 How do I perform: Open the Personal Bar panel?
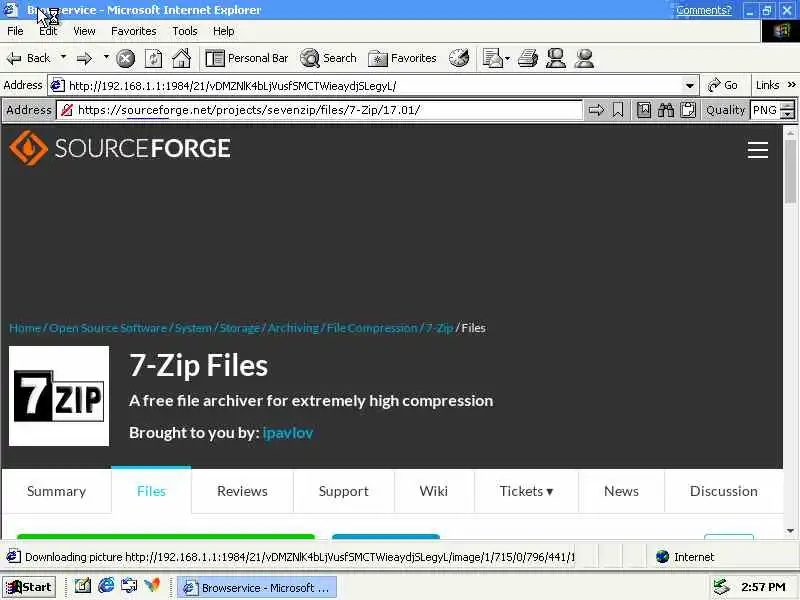[x=247, y=58]
